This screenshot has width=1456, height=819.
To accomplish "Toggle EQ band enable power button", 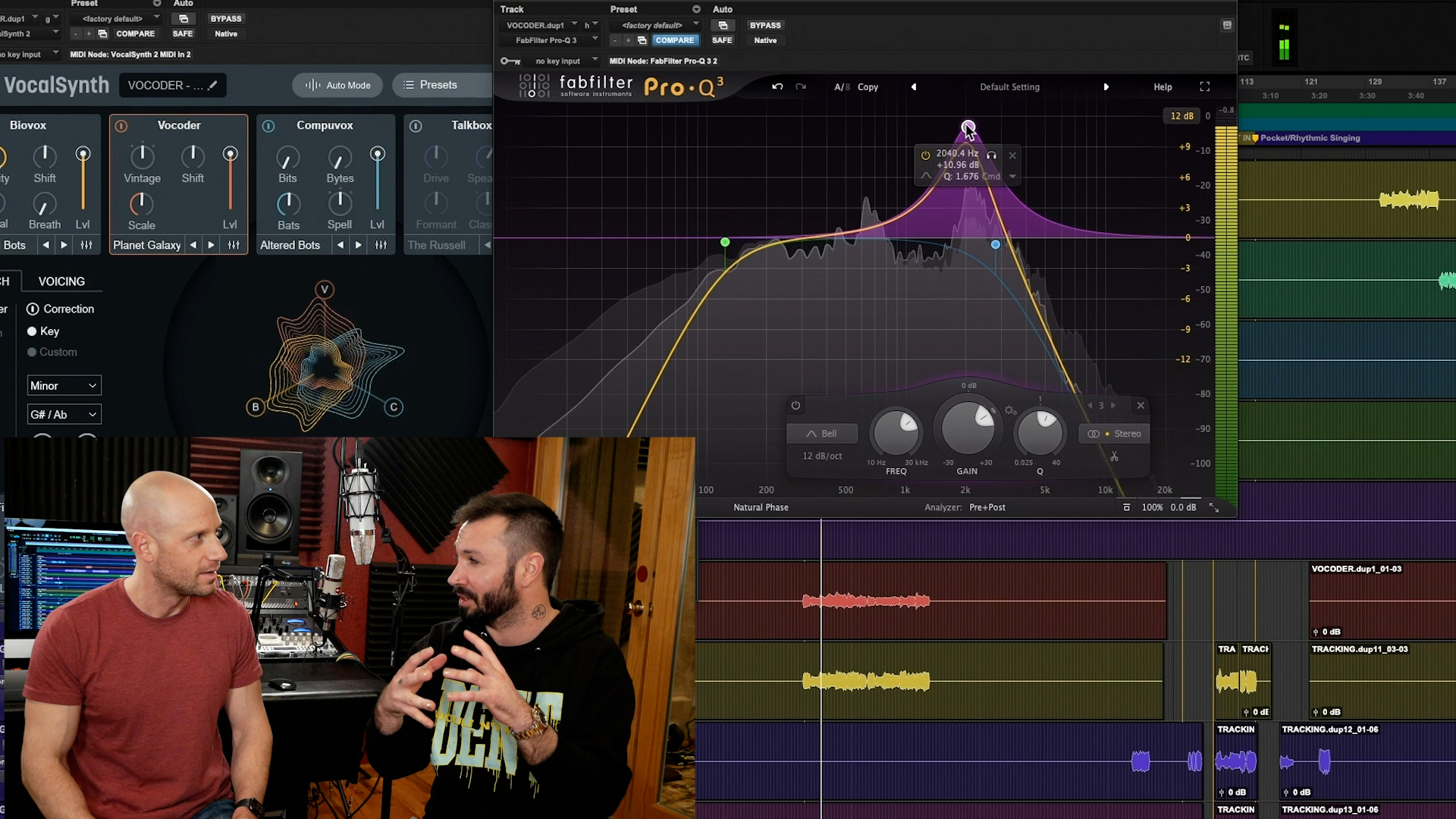I will [x=795, y=405].
